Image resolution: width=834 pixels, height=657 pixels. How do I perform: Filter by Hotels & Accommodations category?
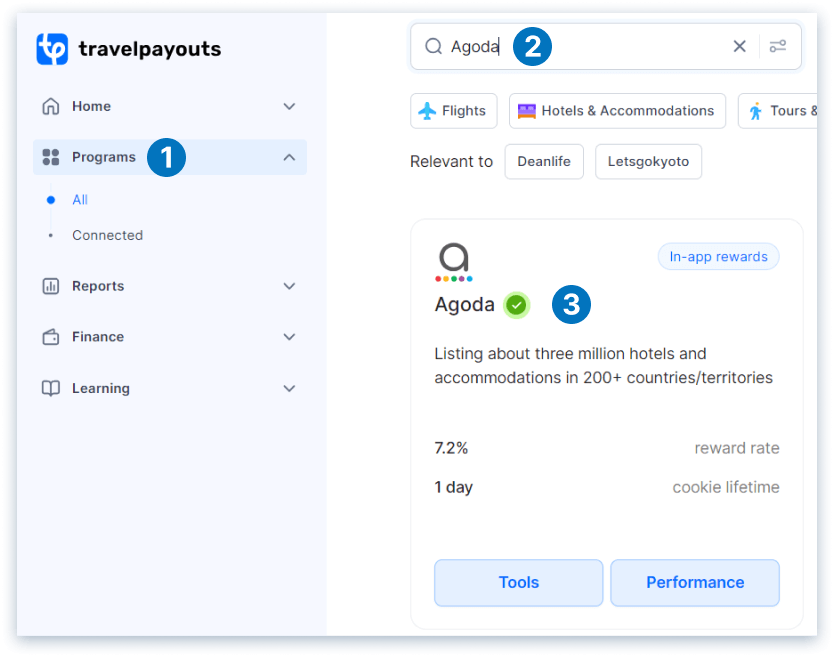[617, 111]
